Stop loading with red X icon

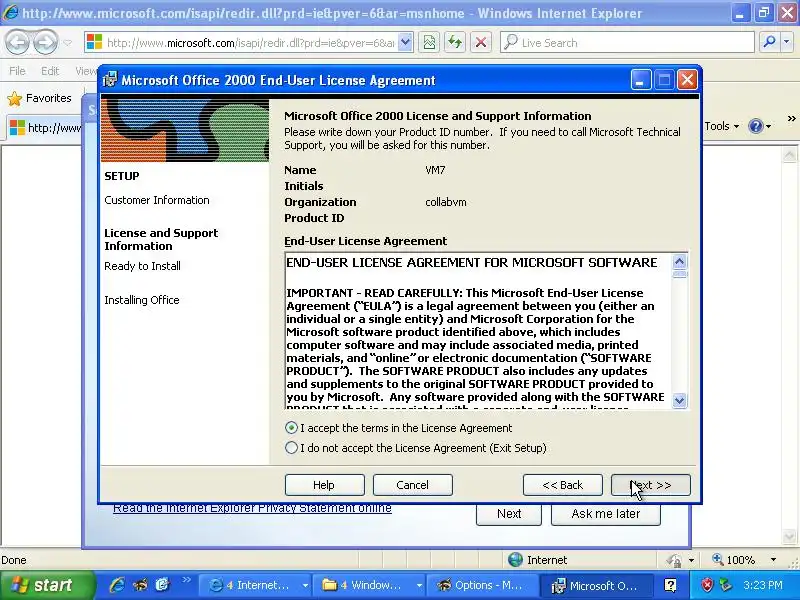pyautogui.click(x=481, y=43)
